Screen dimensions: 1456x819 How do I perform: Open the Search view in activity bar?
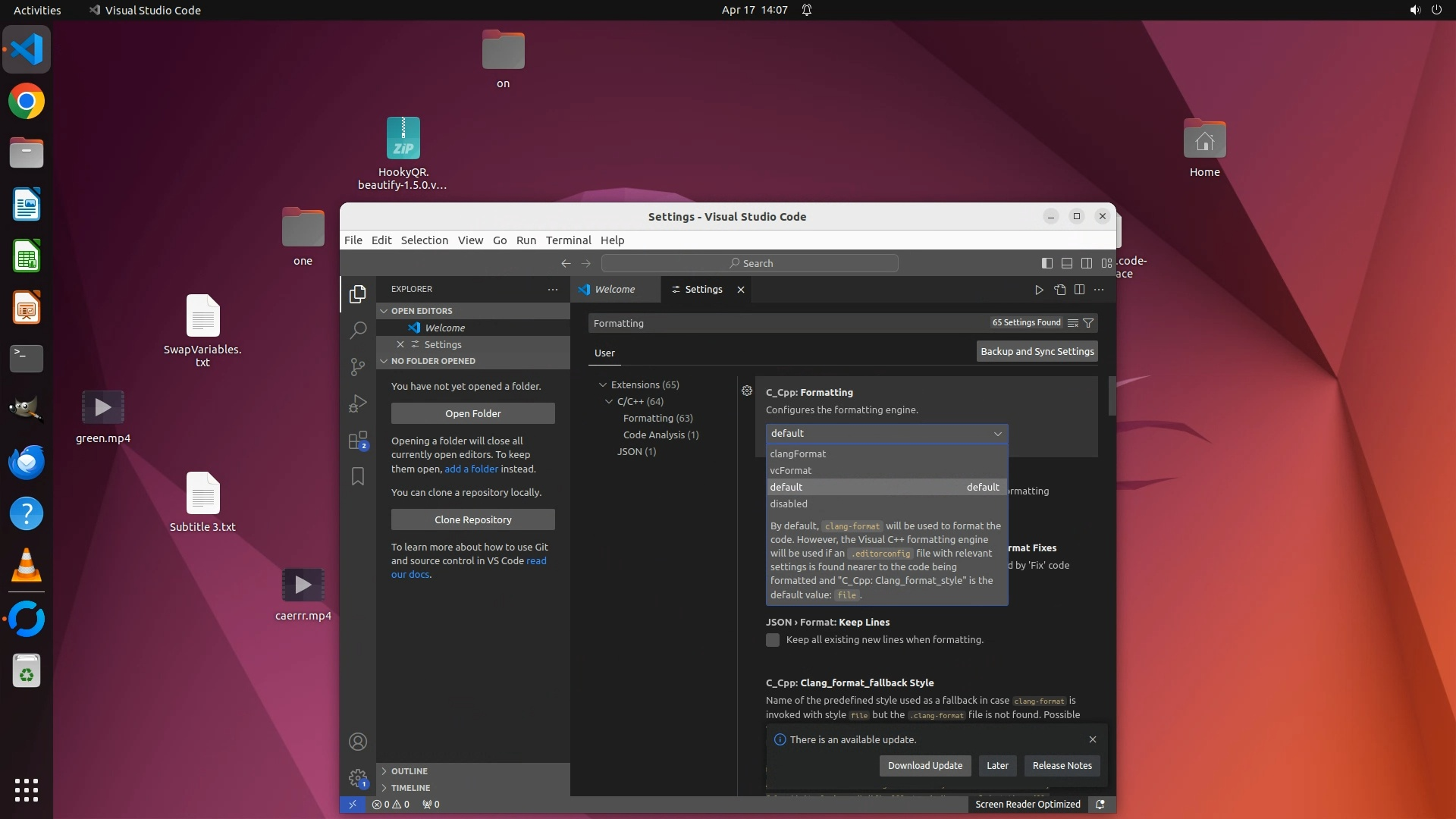point(358,331)
